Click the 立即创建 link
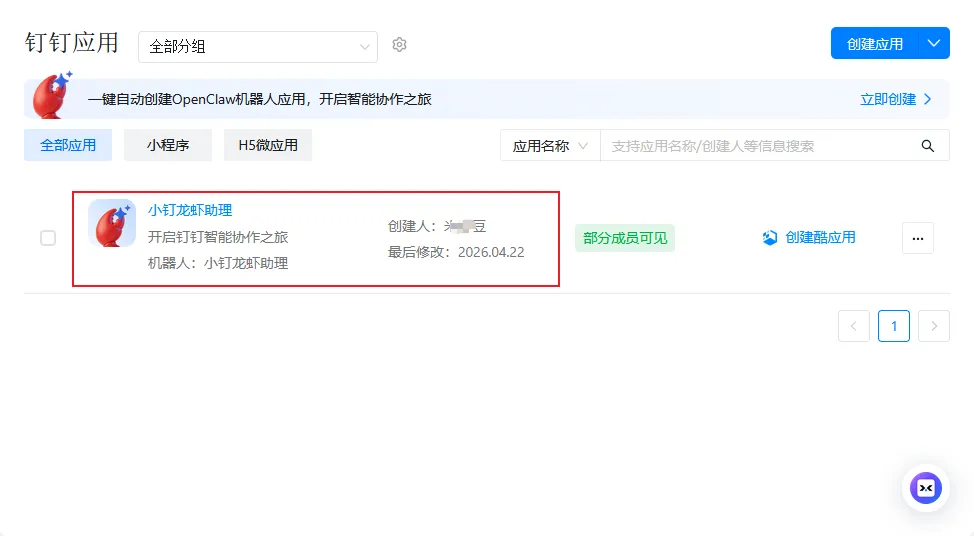The height and width of the screenshot is (536, 974). pyautogui.click(x=896, y=99)
